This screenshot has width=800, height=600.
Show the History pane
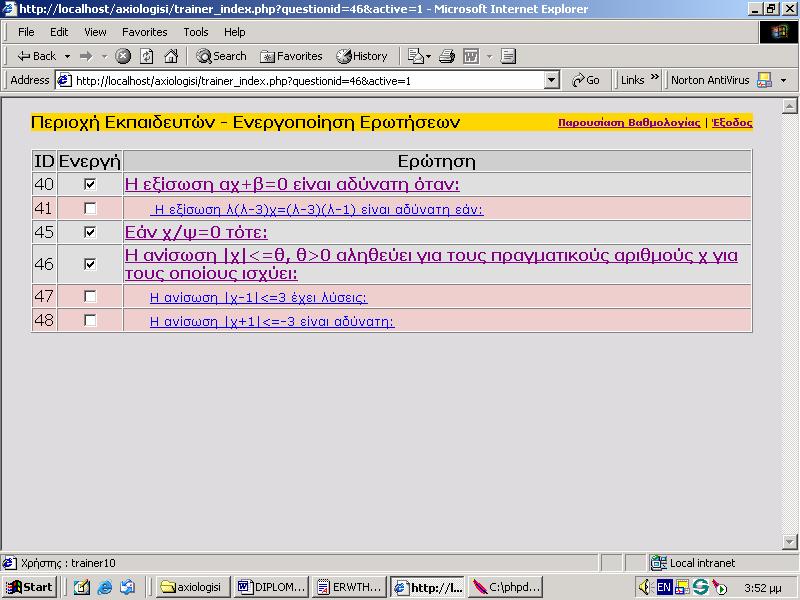point(362,56)
